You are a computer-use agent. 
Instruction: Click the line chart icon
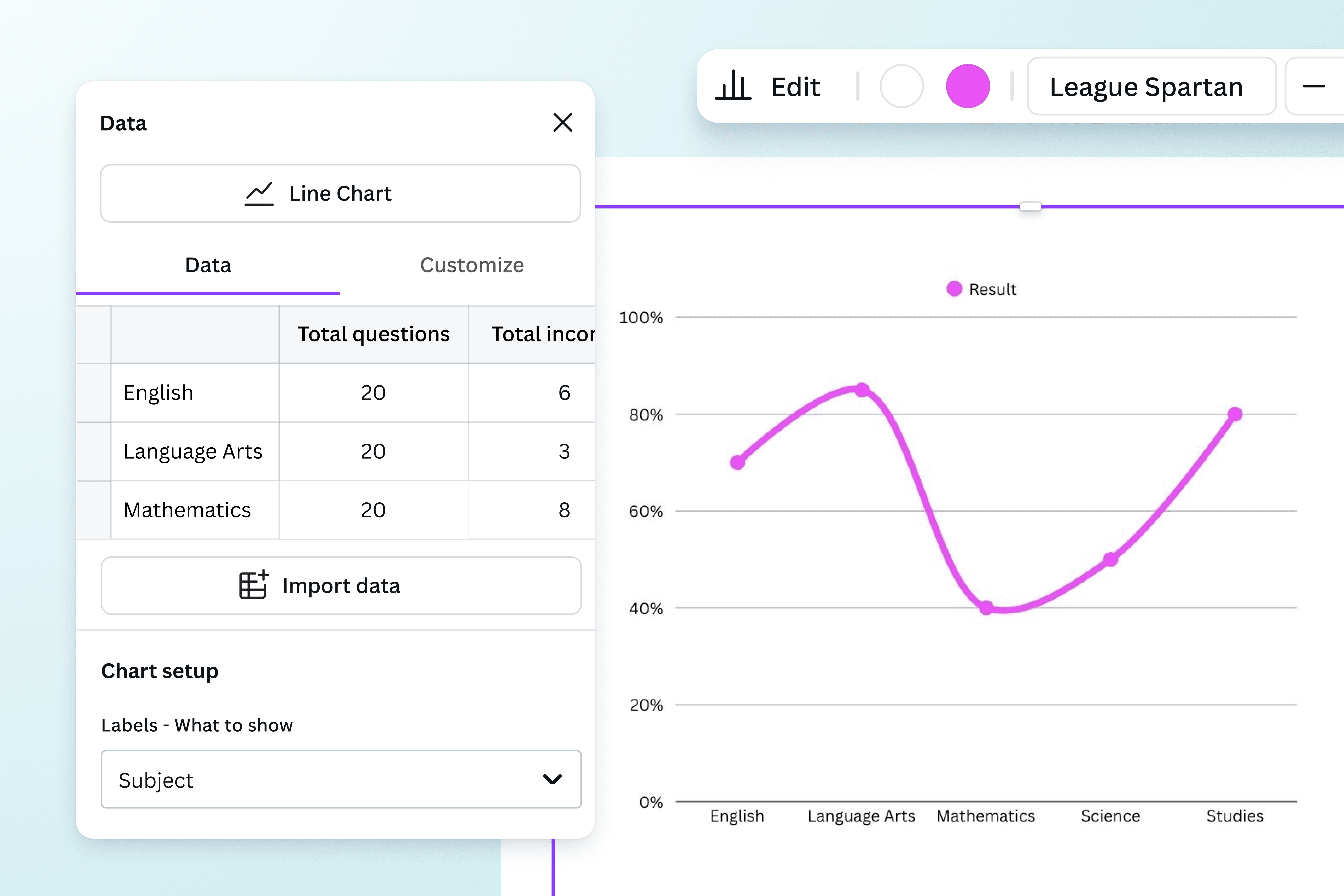coord(259,194)
